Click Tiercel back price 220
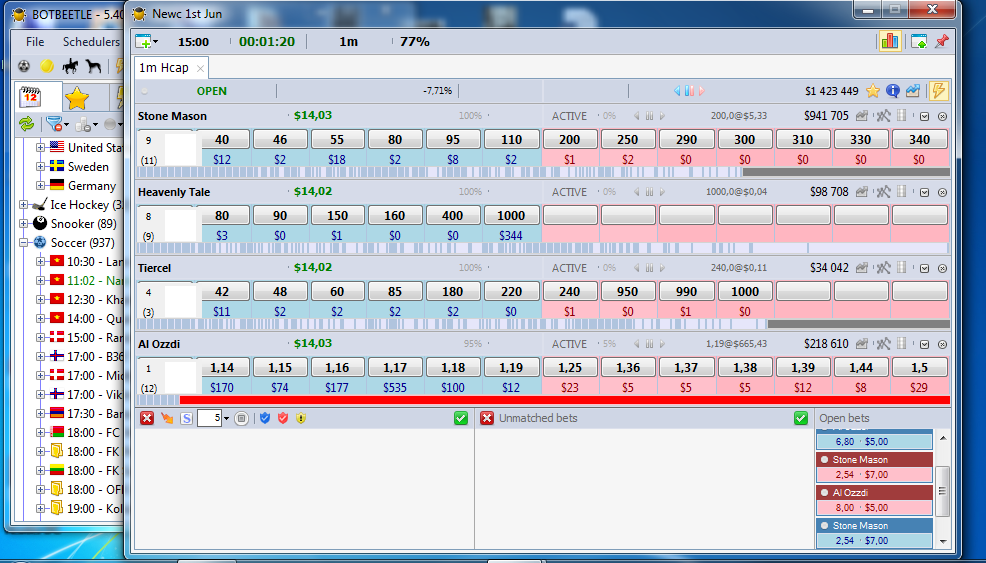This screenshot has width=986, height=563. pos(511,291)
